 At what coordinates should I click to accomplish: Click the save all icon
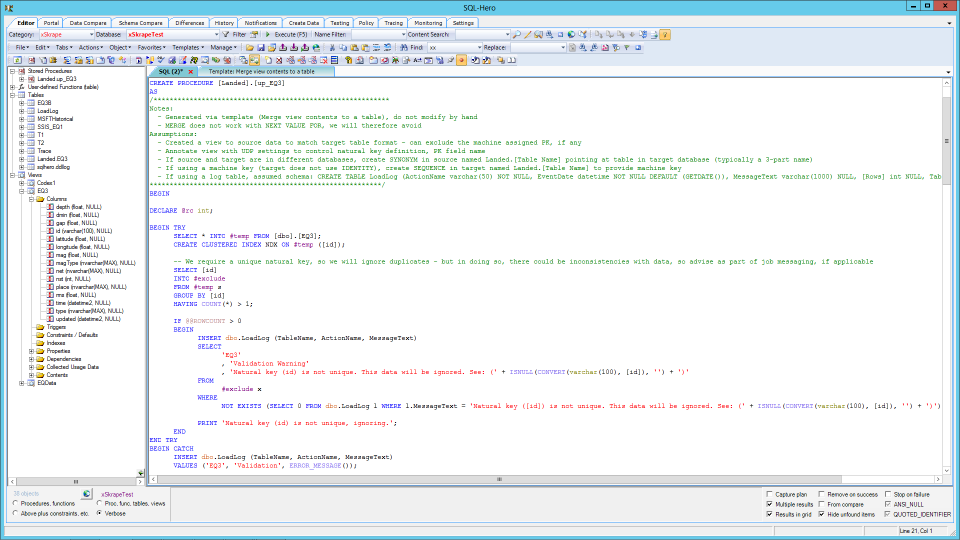[272, 47]
